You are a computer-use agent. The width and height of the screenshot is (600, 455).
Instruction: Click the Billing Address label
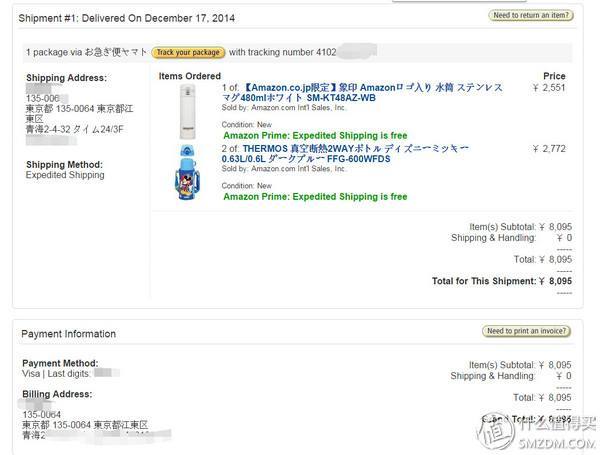(57, 394)
